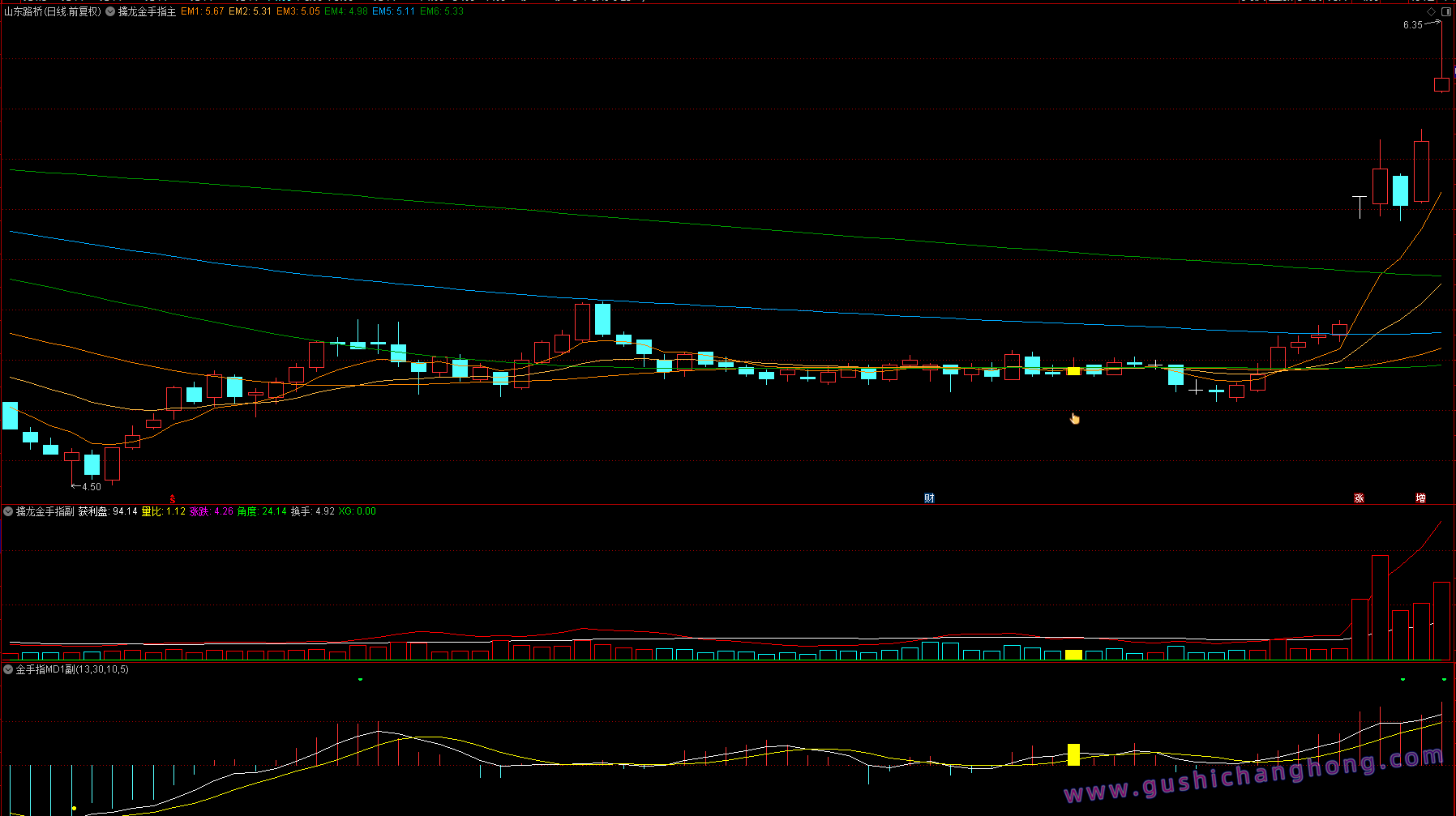
Task: Open main indicator dropdown beside 擒龙金手指主
Action: coord(110,11)
